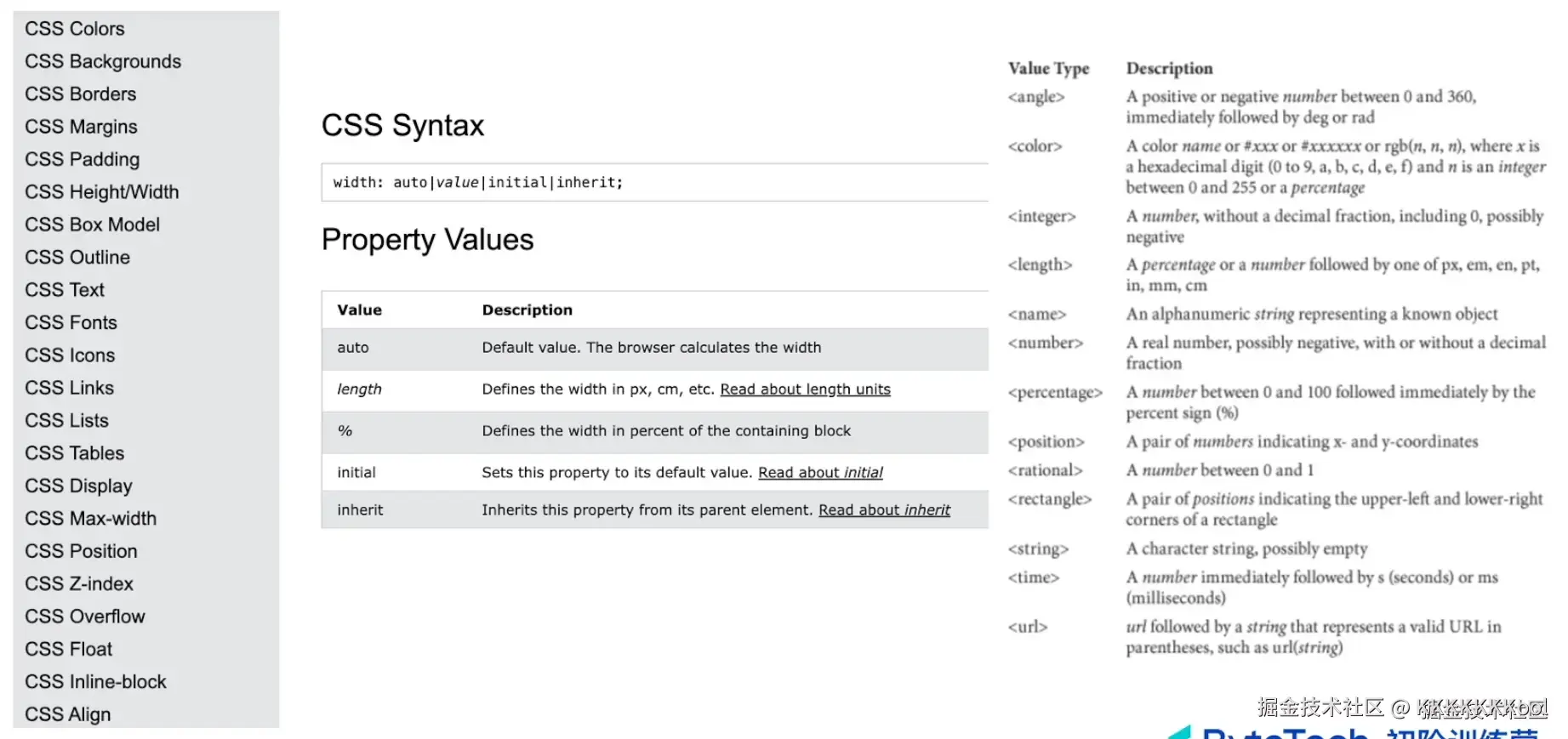Select the CSS Height/Width entry
Viewport: 1568px width, 739px height.
tap(102, 192)
